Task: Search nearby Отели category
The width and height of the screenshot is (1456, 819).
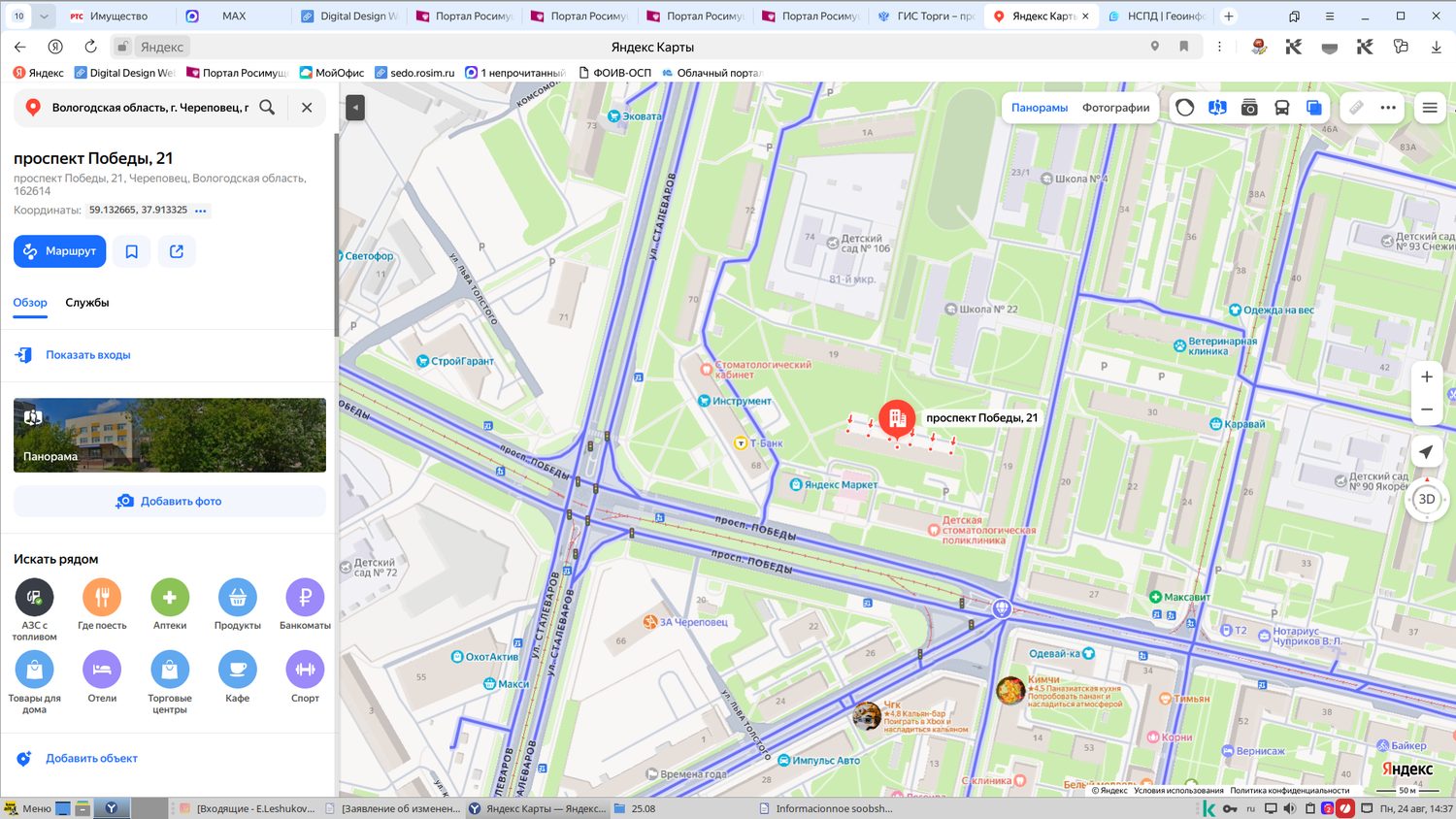Action: [102, 677]
